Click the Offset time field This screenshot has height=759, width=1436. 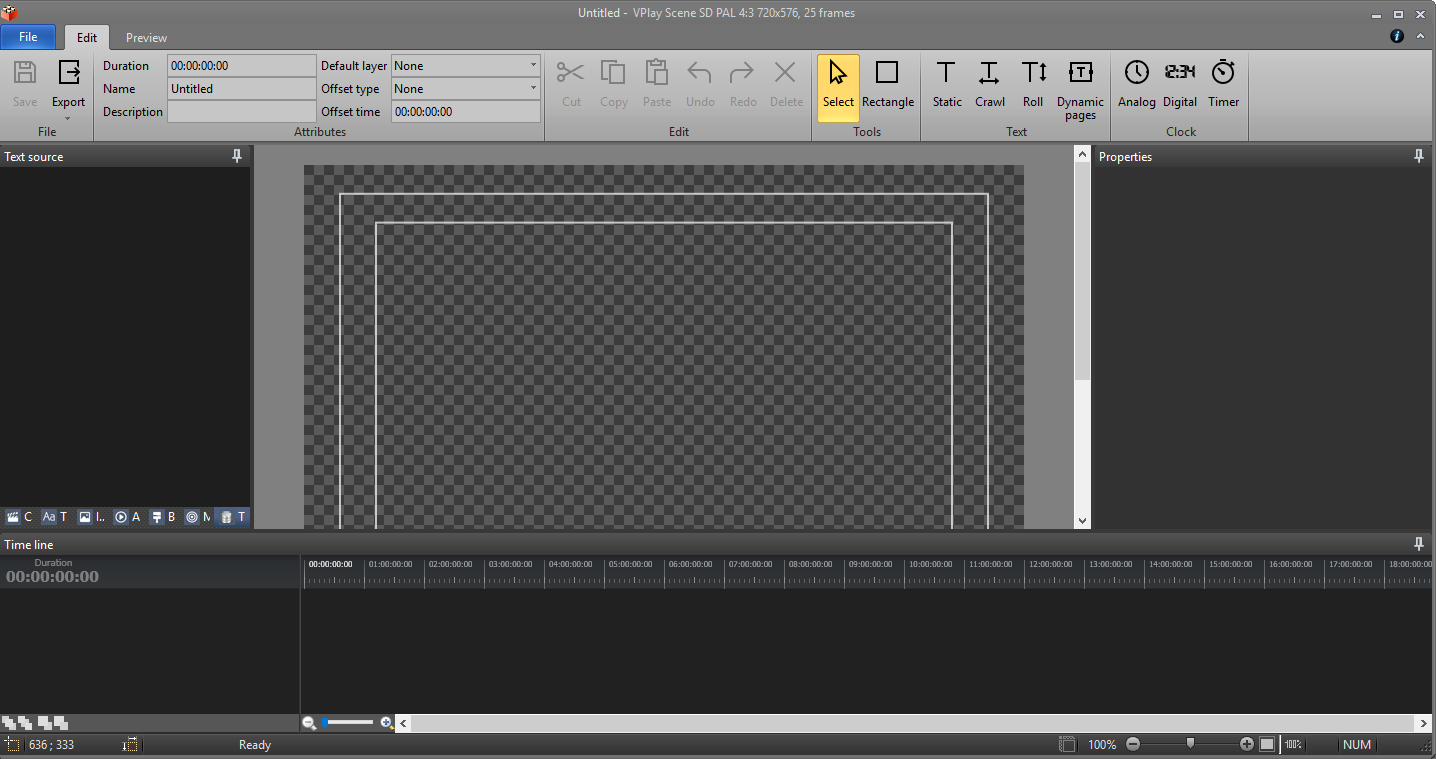tap(466, 112)
